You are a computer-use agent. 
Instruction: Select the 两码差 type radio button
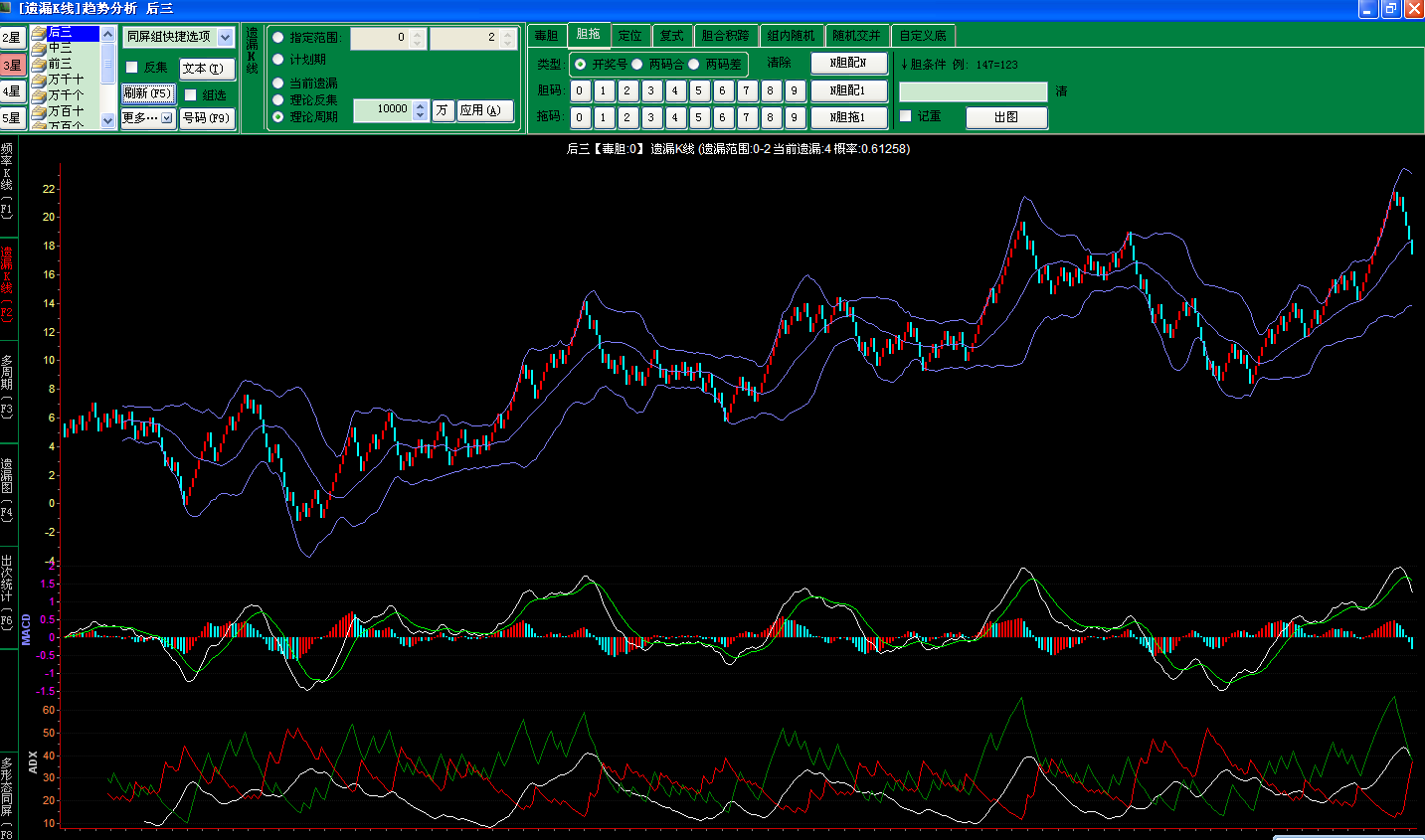[x=694, y=65]
